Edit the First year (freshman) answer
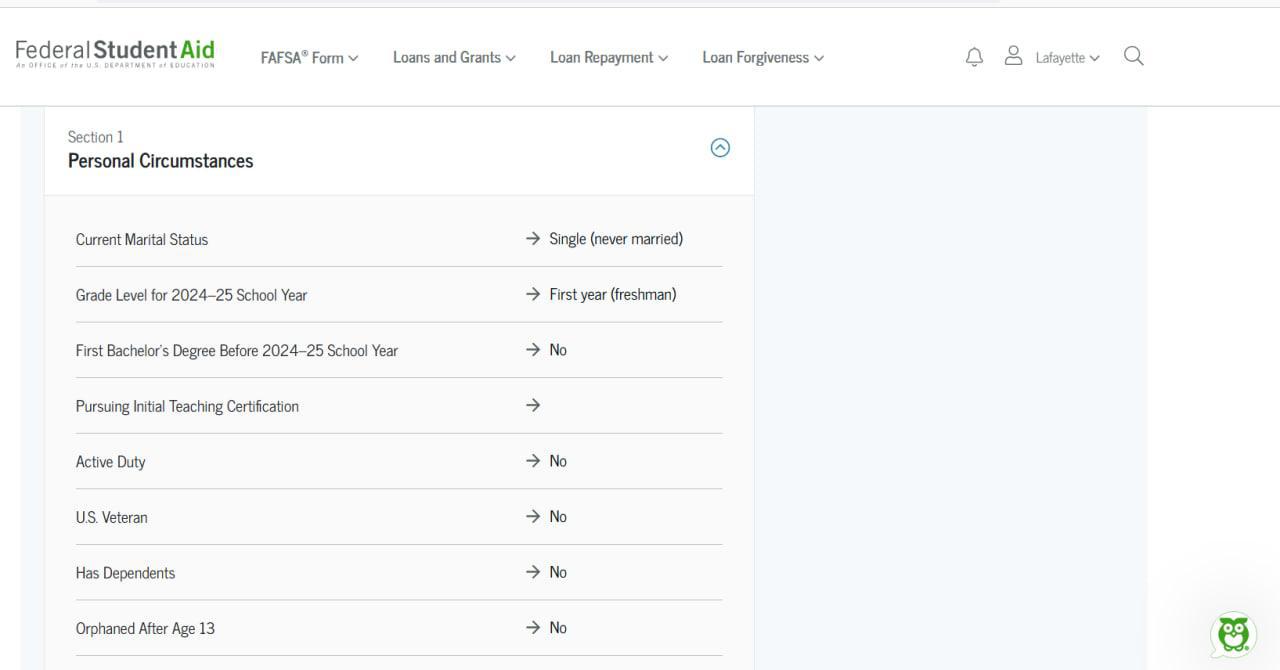The height and width of the screenshot is (670, 1280). (x=612, y=294)
